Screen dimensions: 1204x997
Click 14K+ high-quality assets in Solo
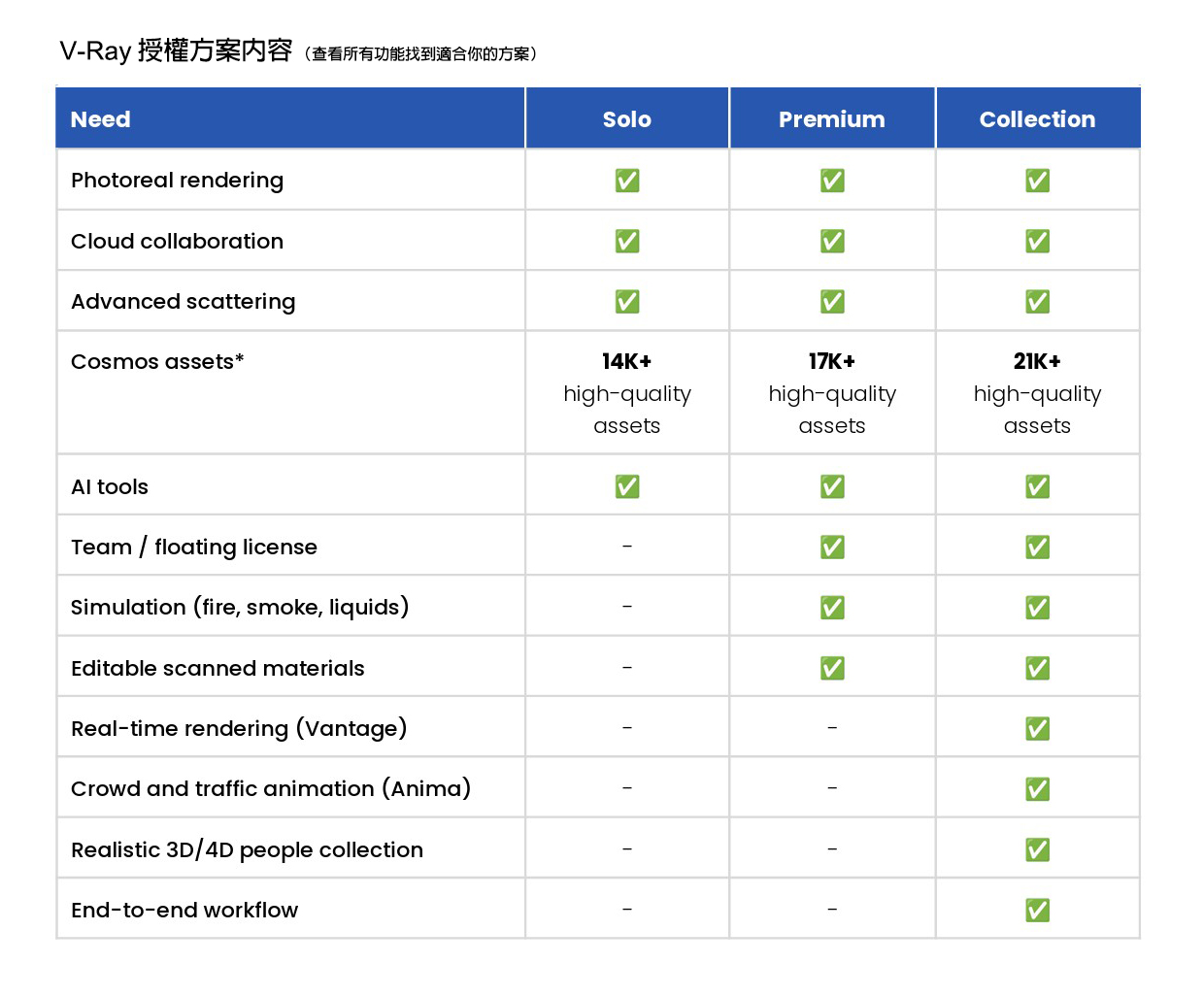627,393
